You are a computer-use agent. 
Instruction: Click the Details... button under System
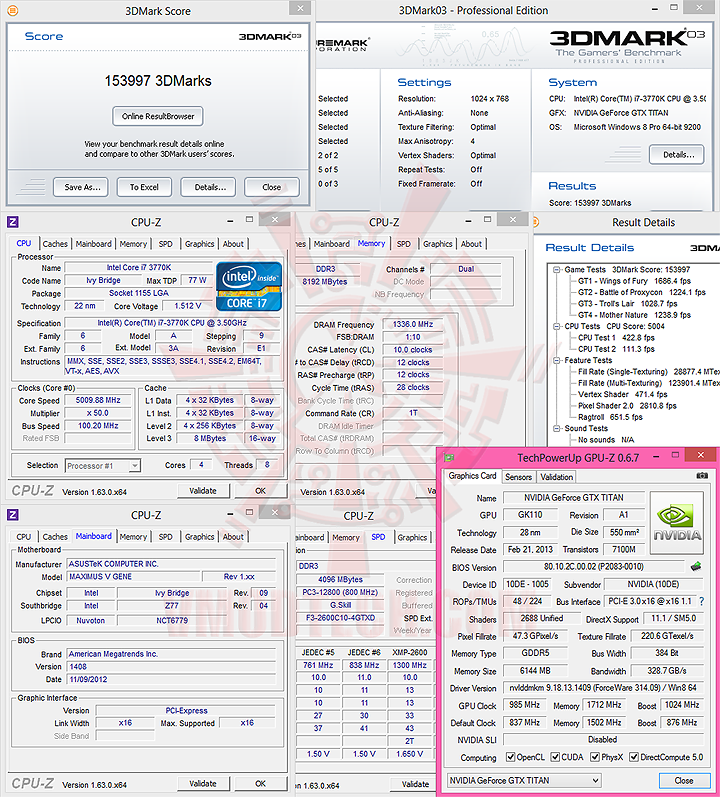pos(677,155)
